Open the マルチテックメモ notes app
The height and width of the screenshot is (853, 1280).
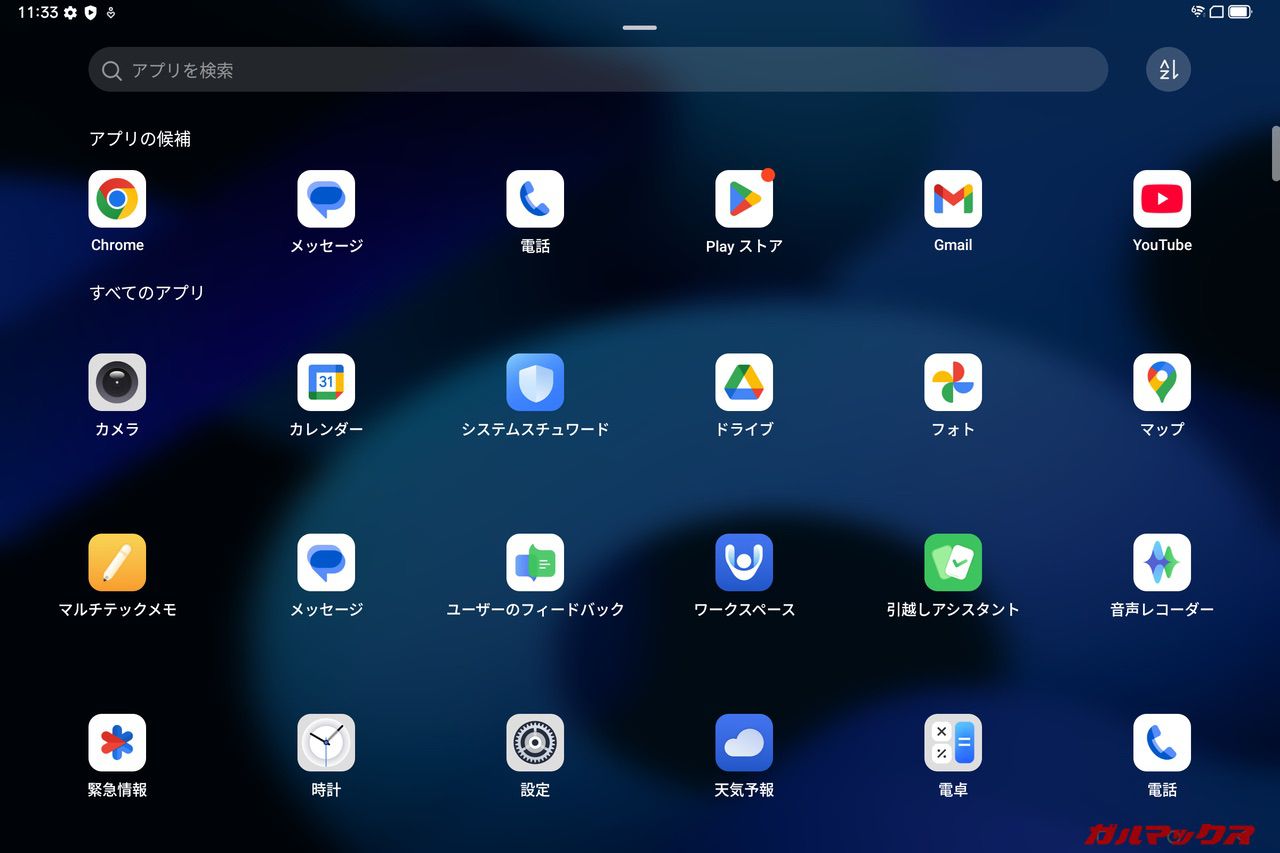117,562
